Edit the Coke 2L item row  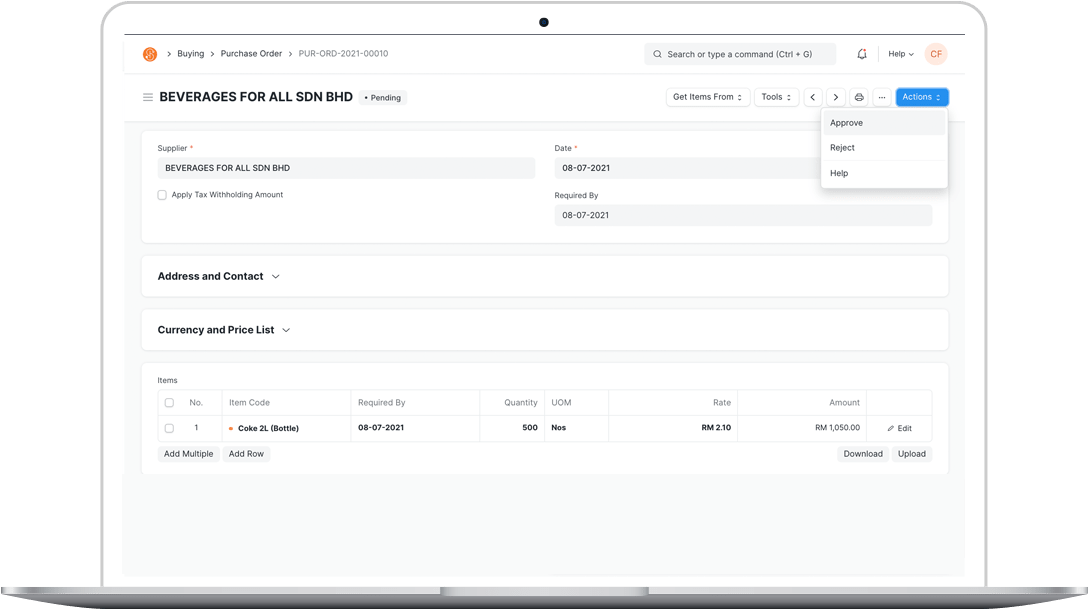(899, 428)
